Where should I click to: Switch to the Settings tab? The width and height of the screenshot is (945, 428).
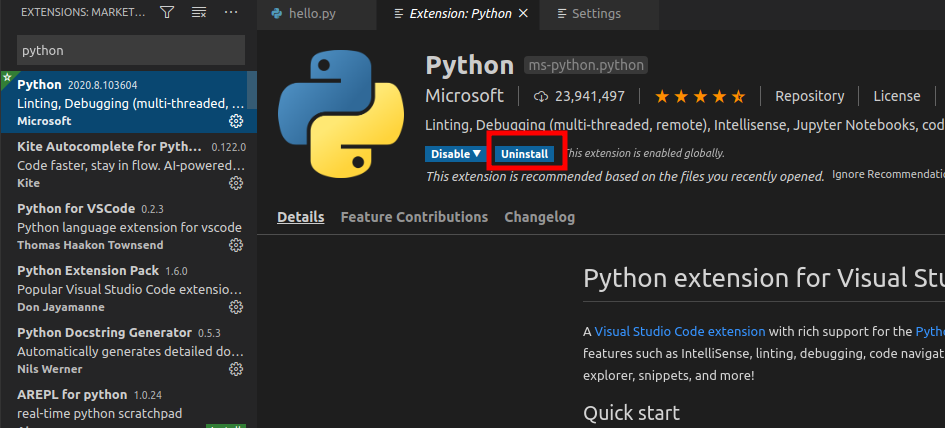coord(599,14)
